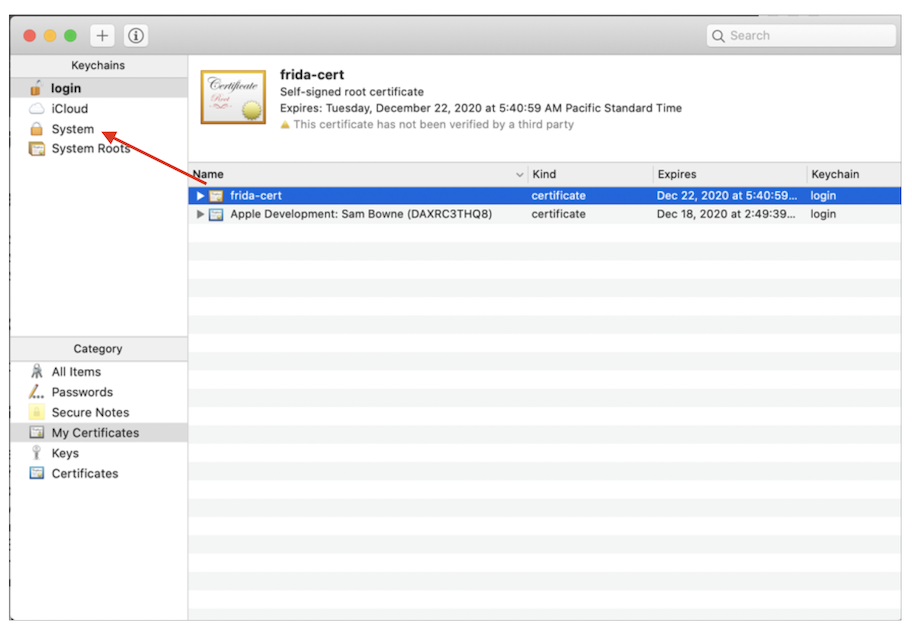
Task: Click the search magnifier icon
Action: click(x=718, y=36)
